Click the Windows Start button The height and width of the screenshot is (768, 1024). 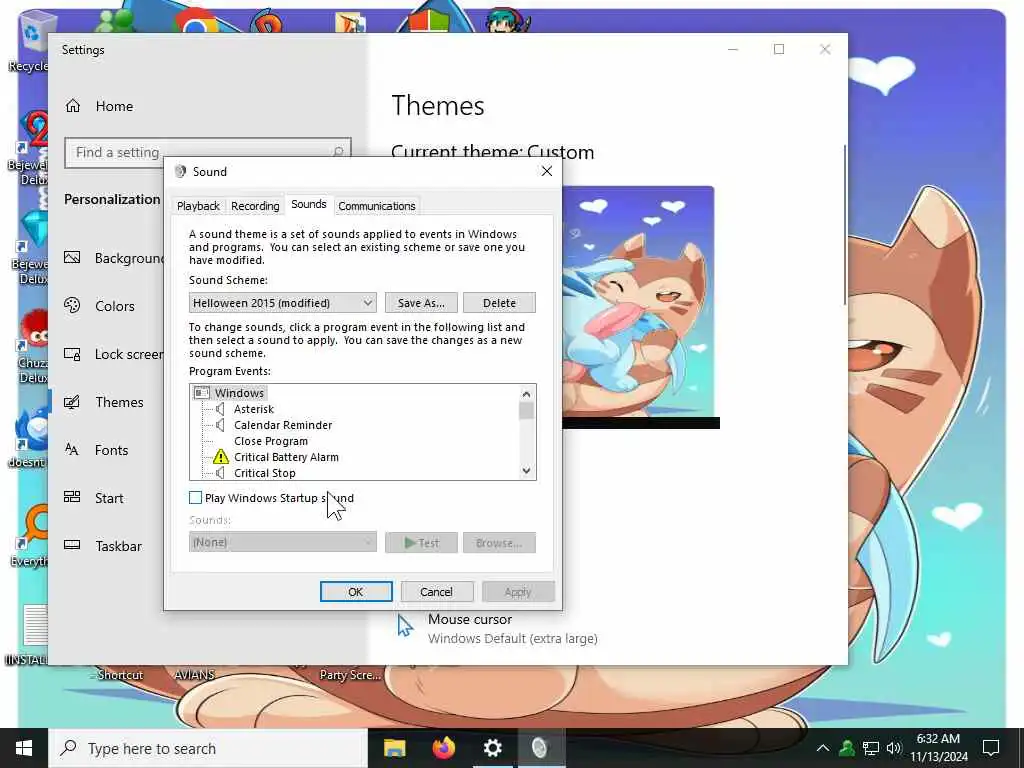point(24,748)
